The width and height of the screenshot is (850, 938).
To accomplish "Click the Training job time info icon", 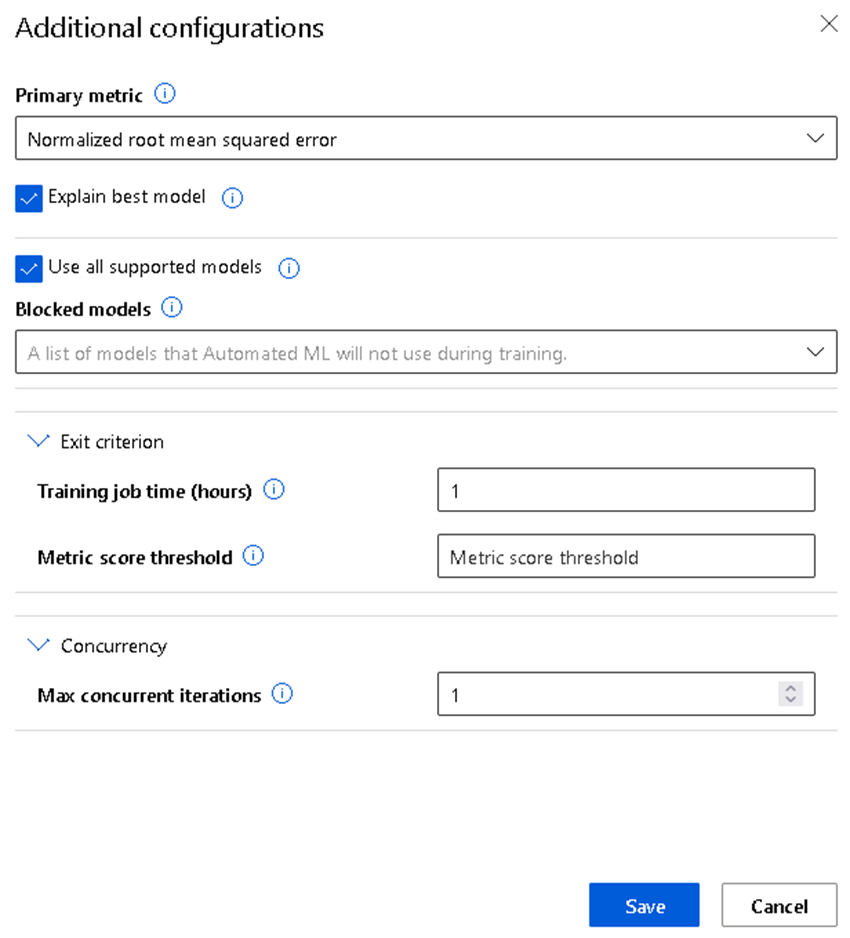I will point(272,489).
